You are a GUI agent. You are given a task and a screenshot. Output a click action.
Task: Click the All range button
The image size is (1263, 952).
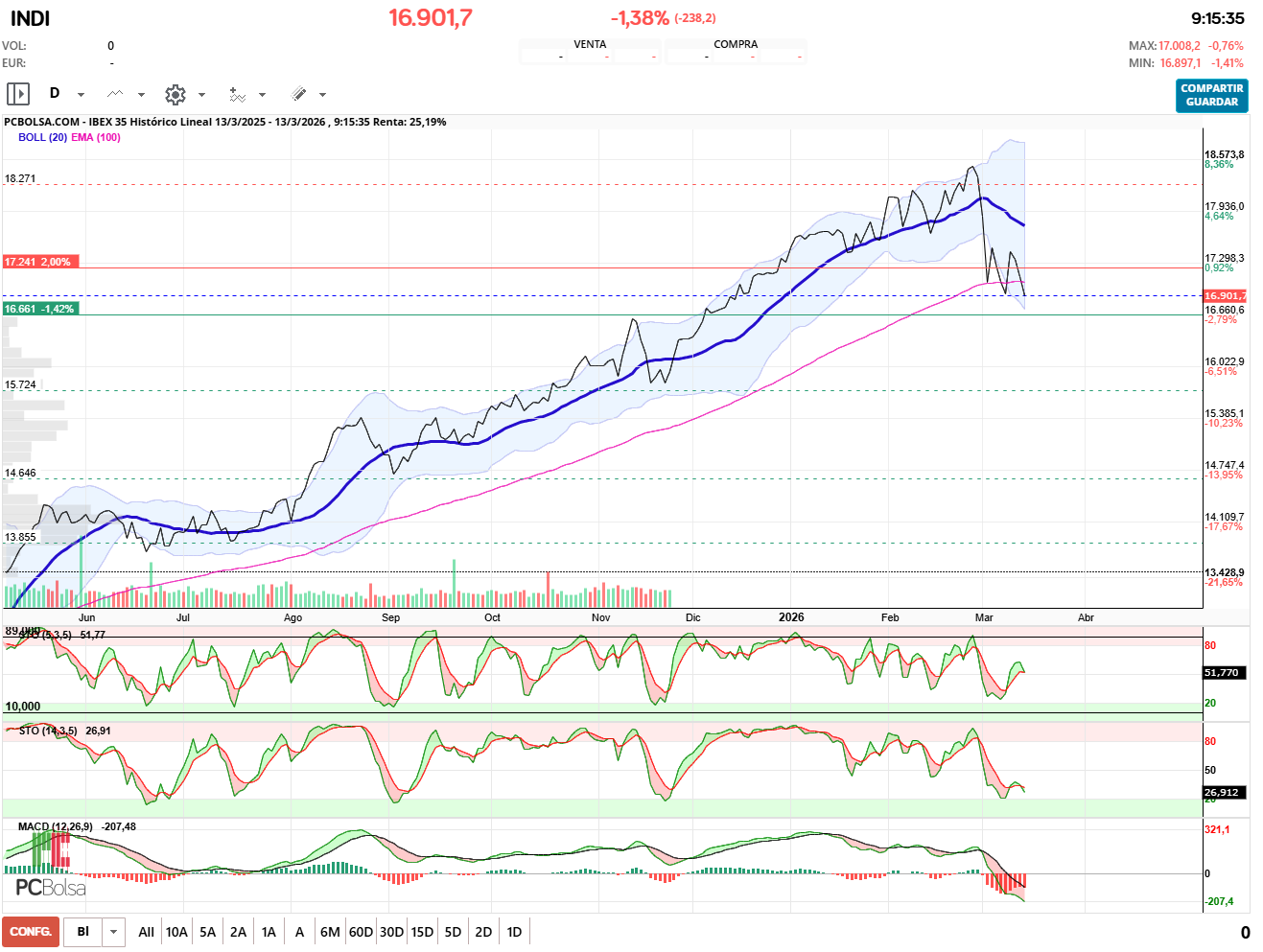tap(146, 931)
